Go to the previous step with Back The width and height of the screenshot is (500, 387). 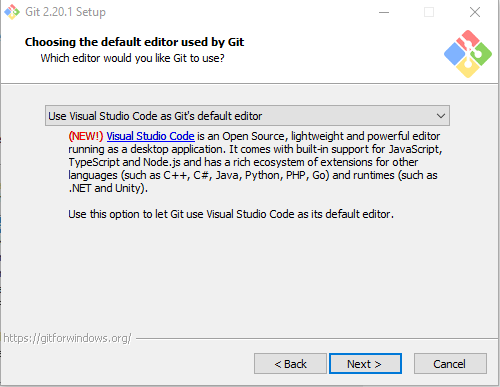[290, 364]
